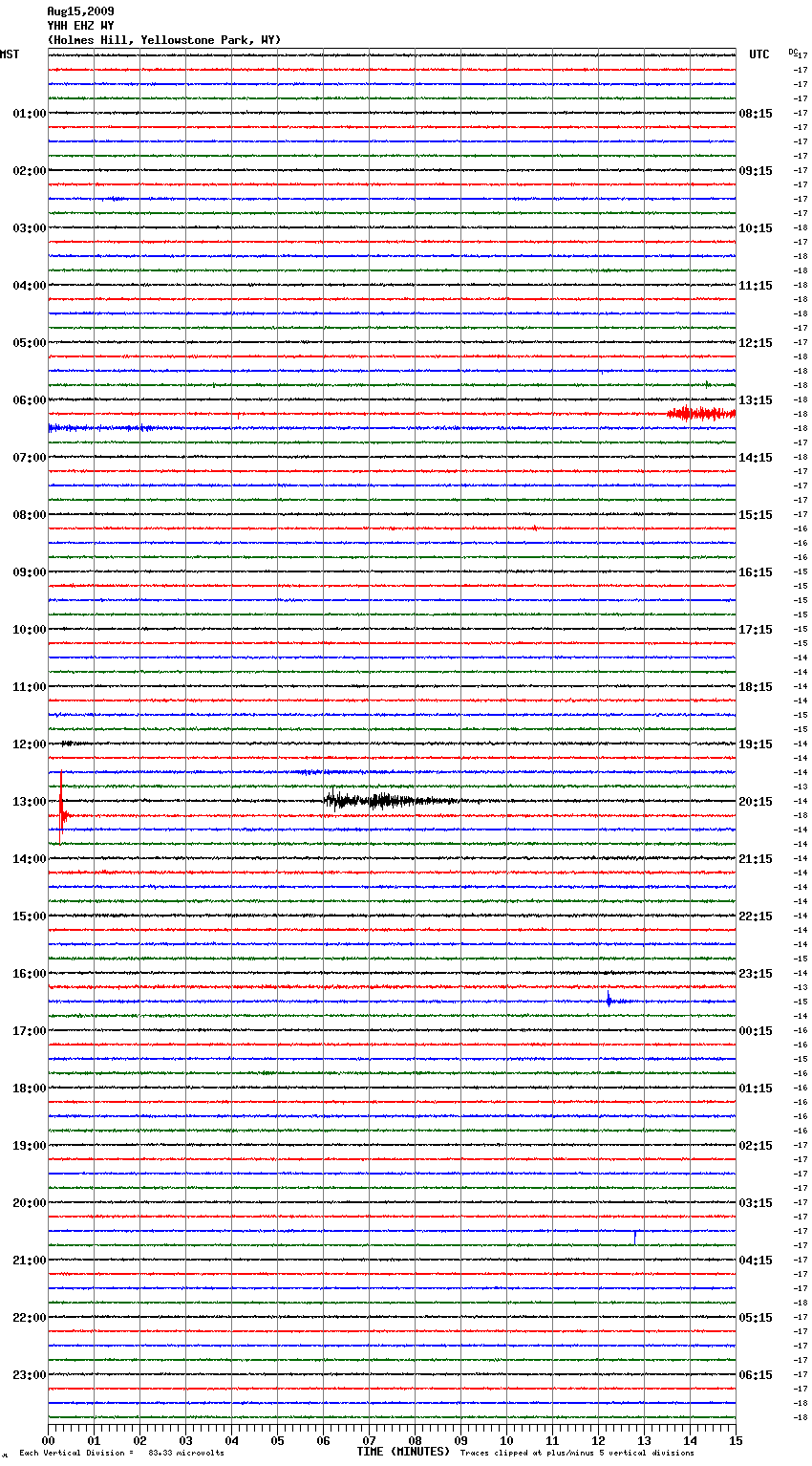The height and width of the screenshot is (1466, 812).
Task: Select the 01:15 UTC time label
Action: (756, 1089)
